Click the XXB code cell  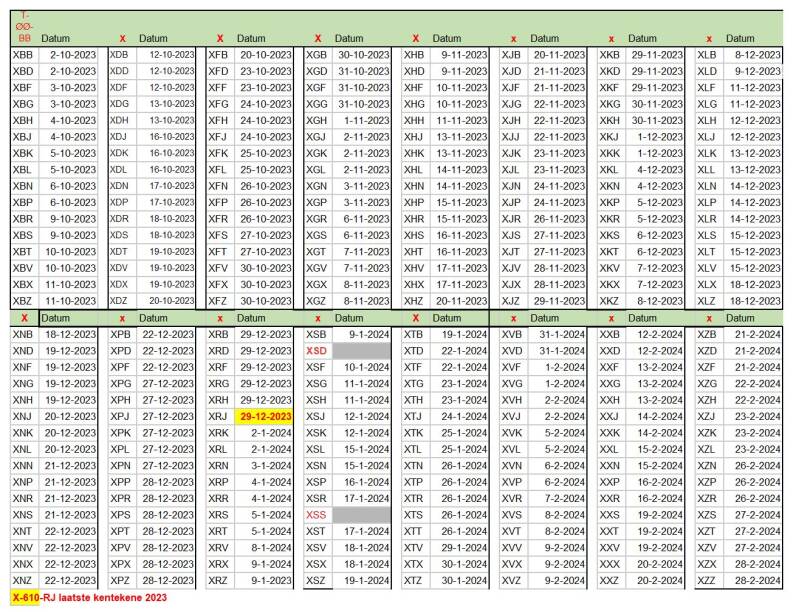(610, 335)
